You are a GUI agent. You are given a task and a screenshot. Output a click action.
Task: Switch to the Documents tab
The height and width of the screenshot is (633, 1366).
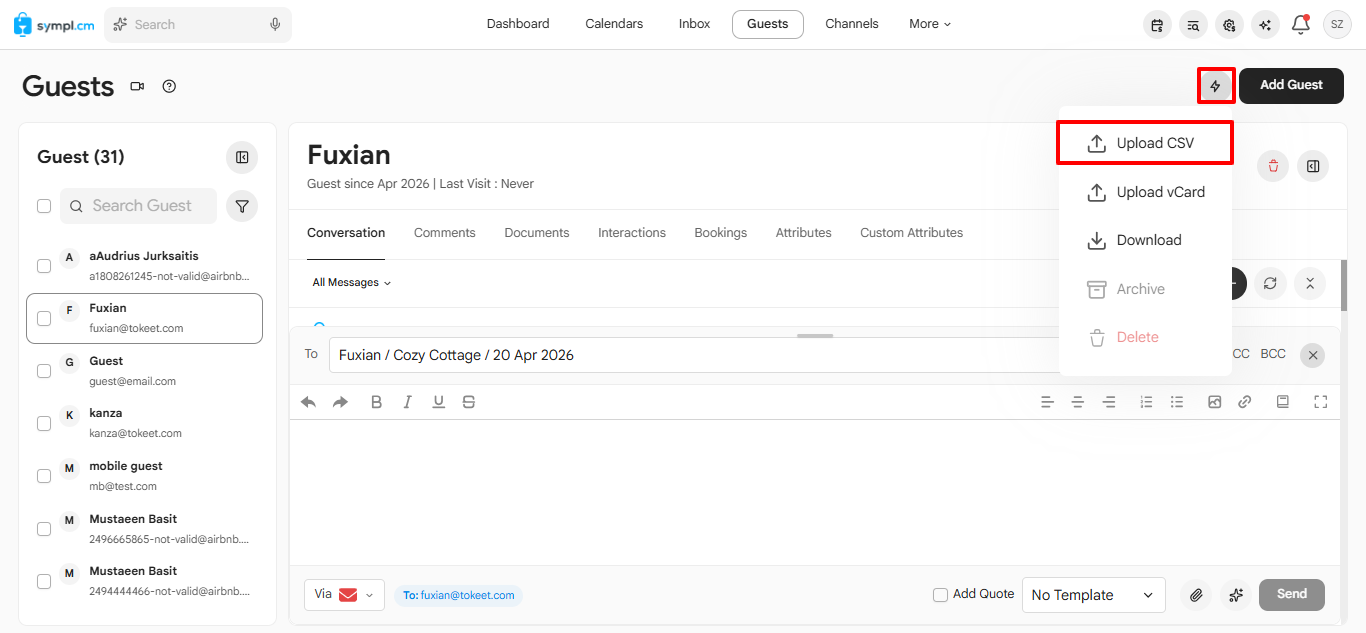click(x=537, y=233)
